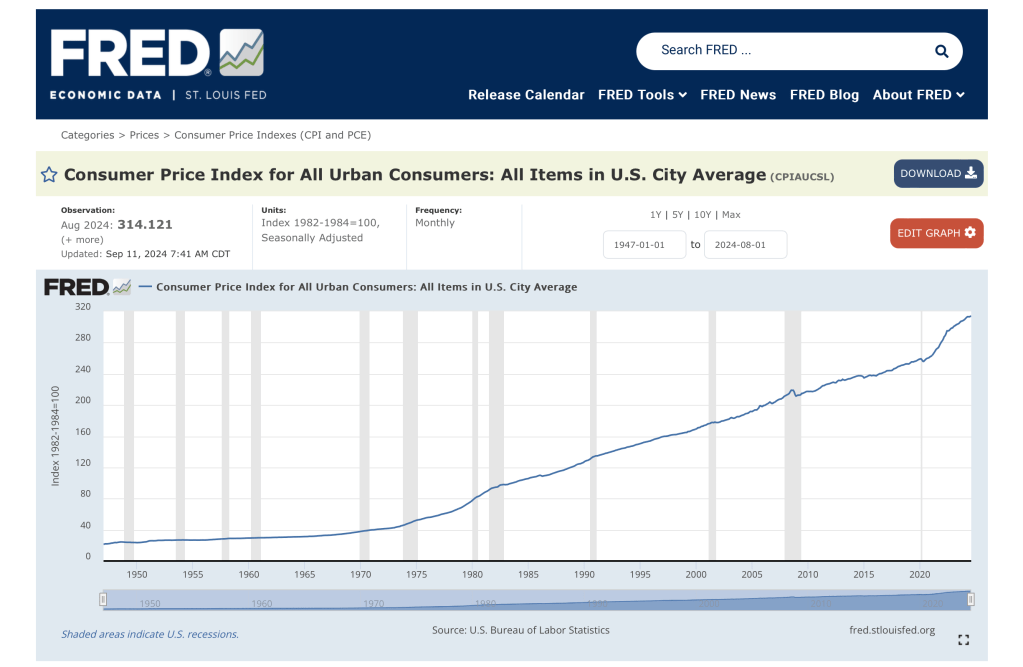Select the 10Y time range
The width and height of the screenshot is (1023, 667).
tap(702, 215)
